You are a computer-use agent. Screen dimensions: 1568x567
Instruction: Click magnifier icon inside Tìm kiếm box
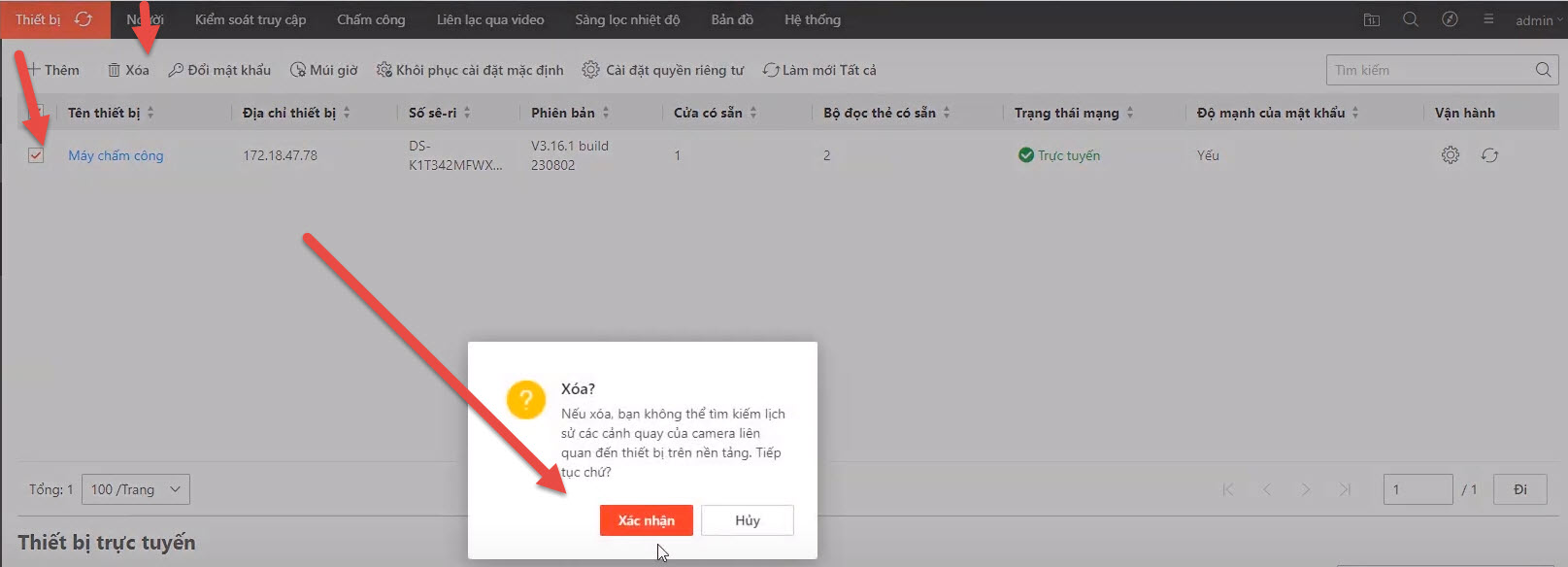click(x=1543, y=70)
